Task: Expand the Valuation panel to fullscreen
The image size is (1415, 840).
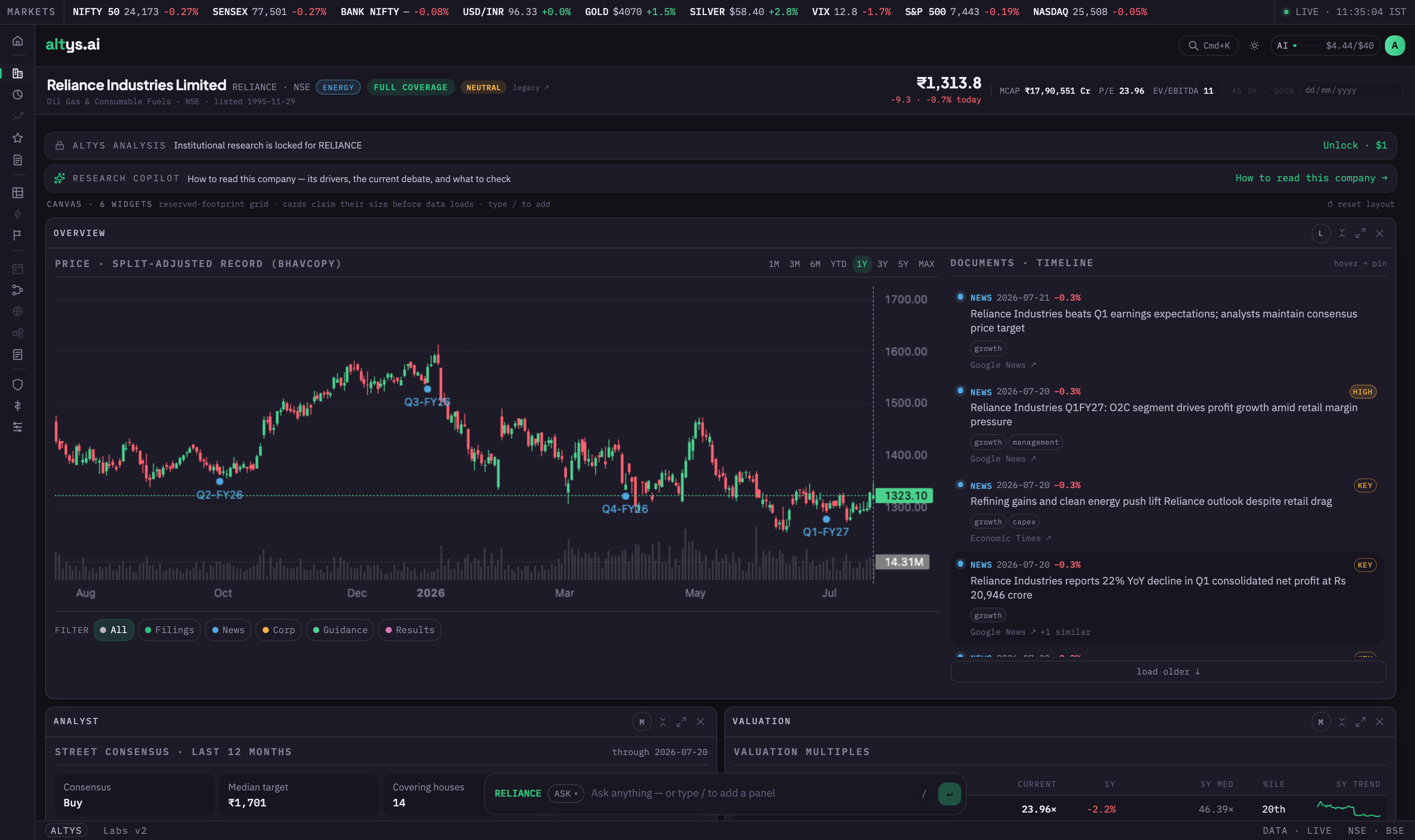Action: (x=1360, y=722)
